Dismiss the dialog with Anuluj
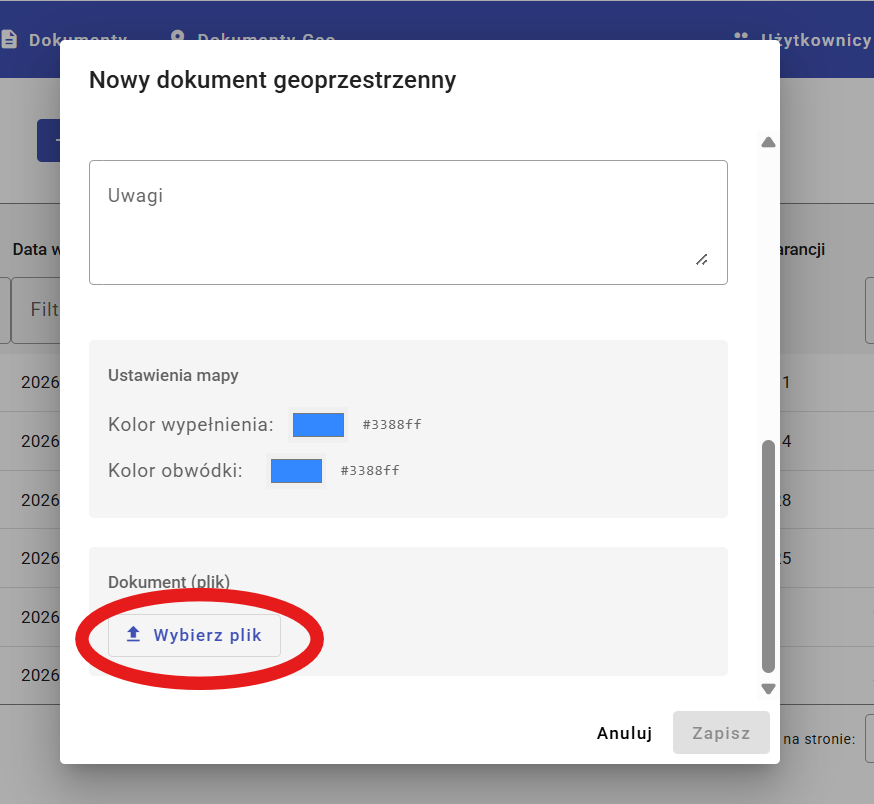 point(624,732)
